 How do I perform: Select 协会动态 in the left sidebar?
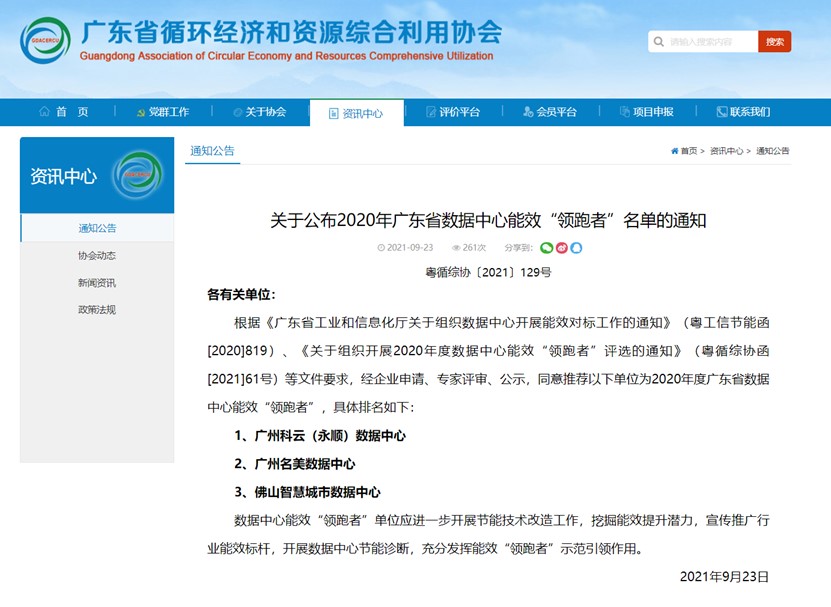coord(97,256)
